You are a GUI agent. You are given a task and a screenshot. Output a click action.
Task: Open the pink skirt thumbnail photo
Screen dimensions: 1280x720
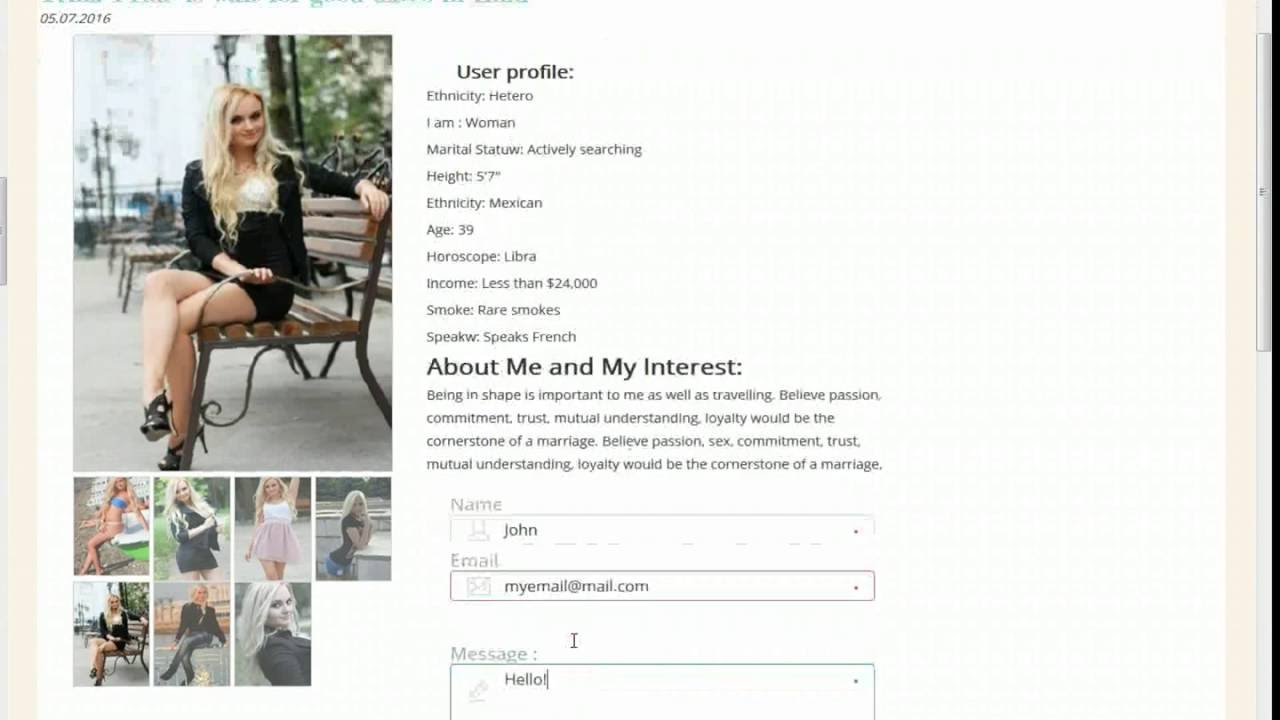click(273, 528)
